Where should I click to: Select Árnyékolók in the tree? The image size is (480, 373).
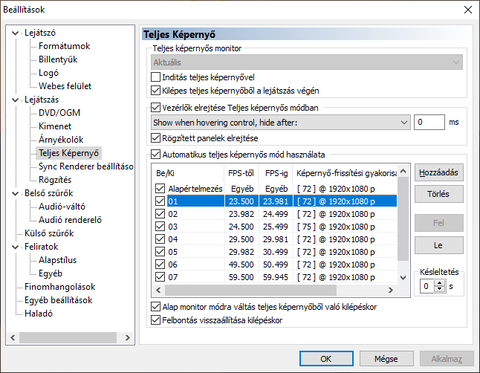coord(61,140)
